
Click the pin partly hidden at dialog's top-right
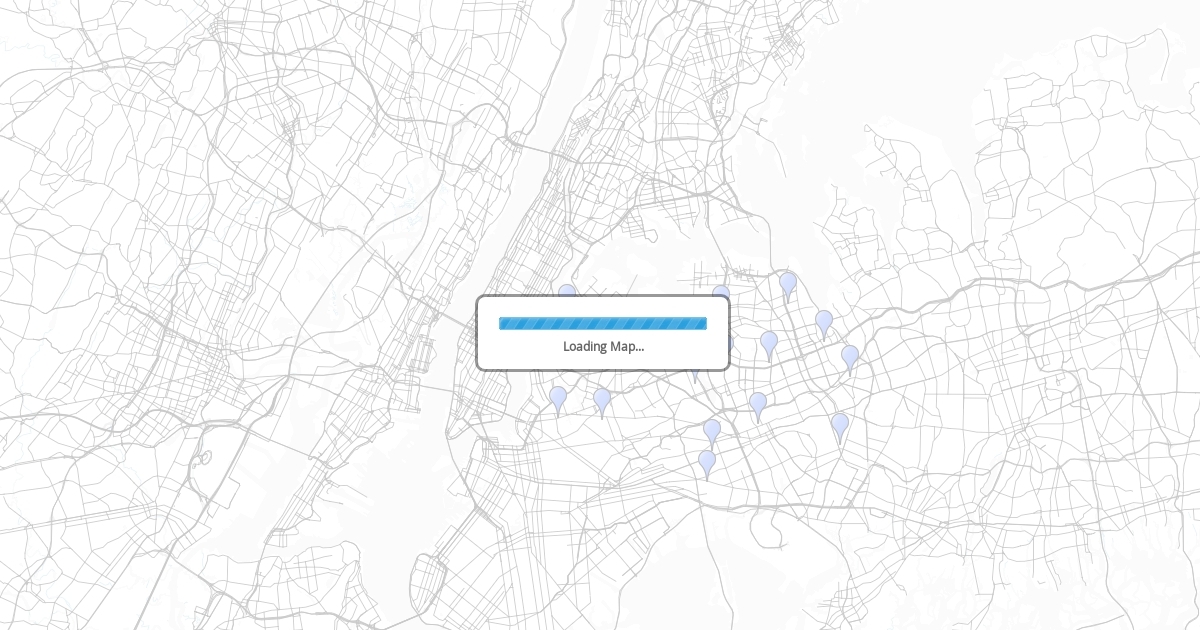pos(721,291)
